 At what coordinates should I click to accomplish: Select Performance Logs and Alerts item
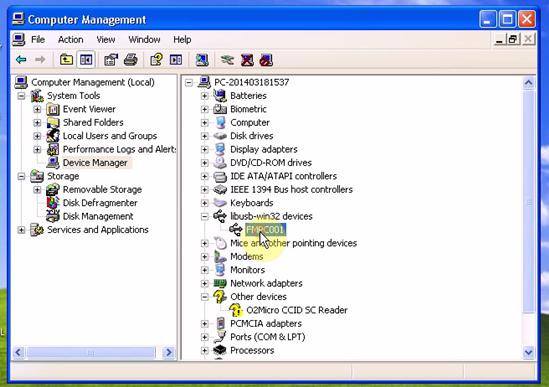[x=119, y=149]
